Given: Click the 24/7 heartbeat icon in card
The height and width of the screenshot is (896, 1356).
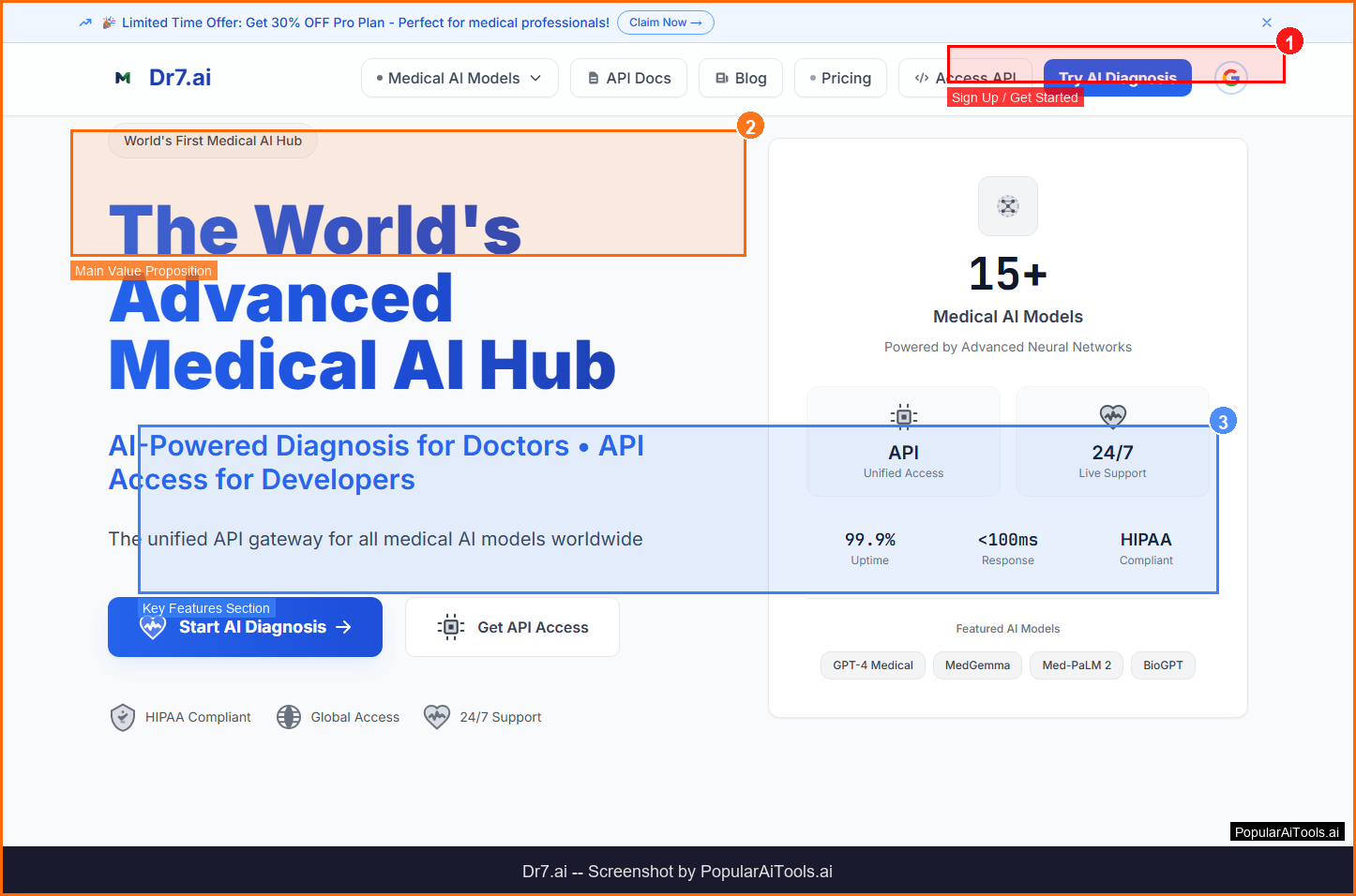Looking at the screenshot, I should 1112,415.
